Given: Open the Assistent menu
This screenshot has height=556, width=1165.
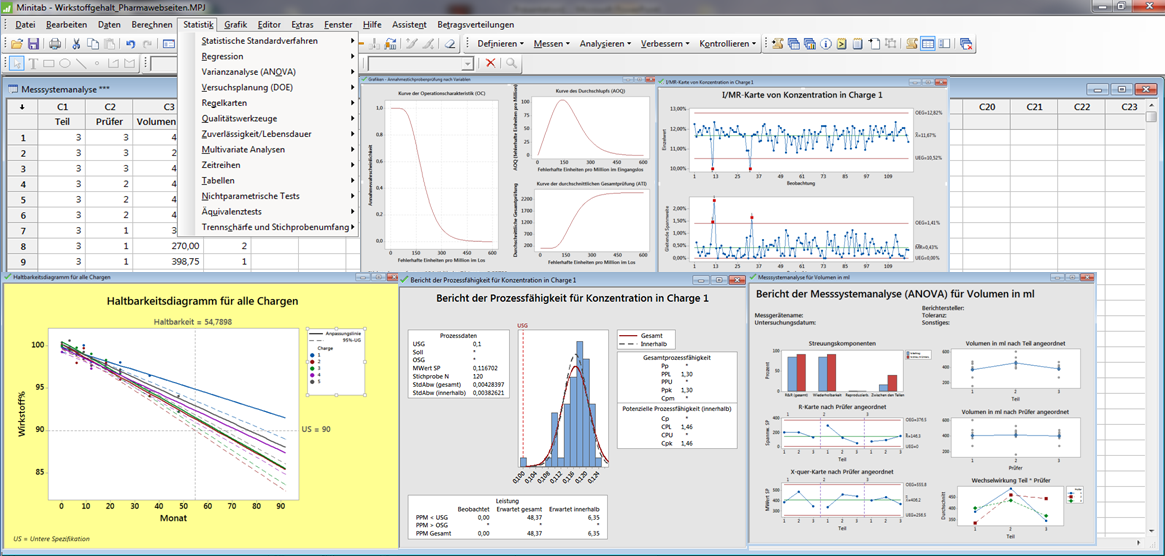Looking at the screenshot, I should coord(409,25).
